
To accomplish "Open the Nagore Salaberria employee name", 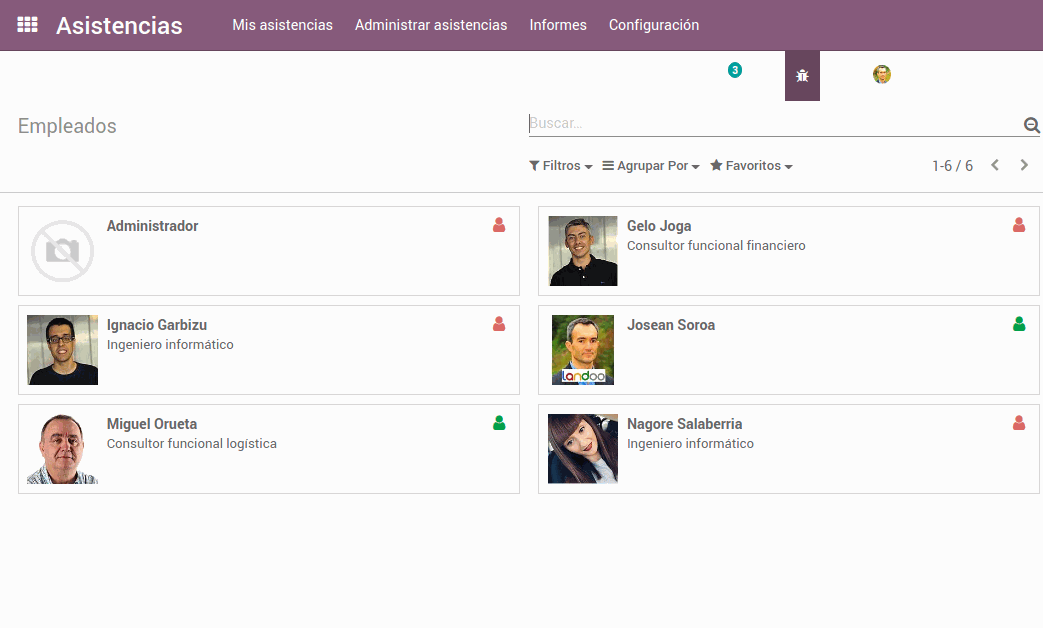I will click(684, 424).
